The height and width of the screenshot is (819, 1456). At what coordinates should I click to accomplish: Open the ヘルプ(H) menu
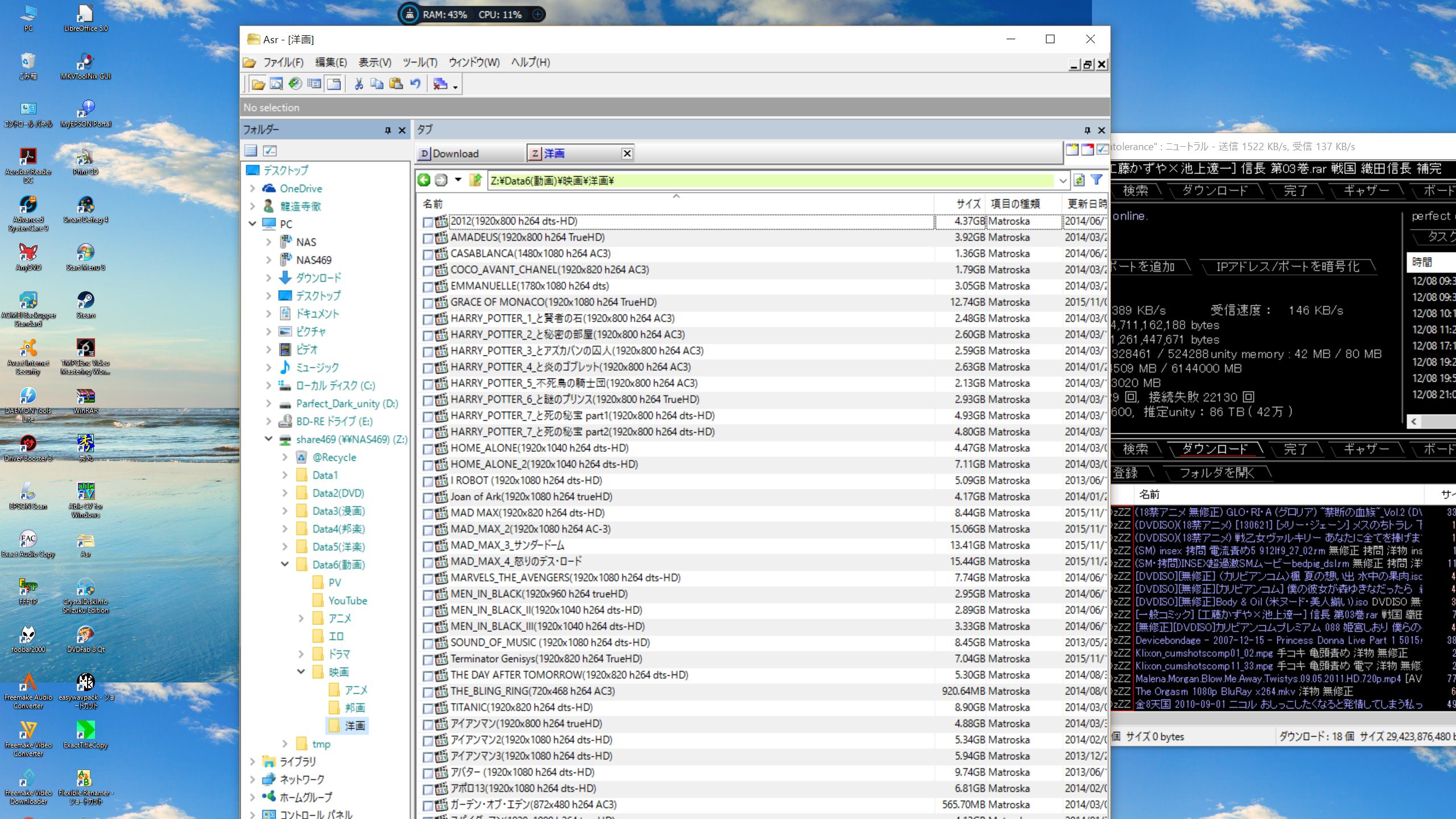pos(530,63)
